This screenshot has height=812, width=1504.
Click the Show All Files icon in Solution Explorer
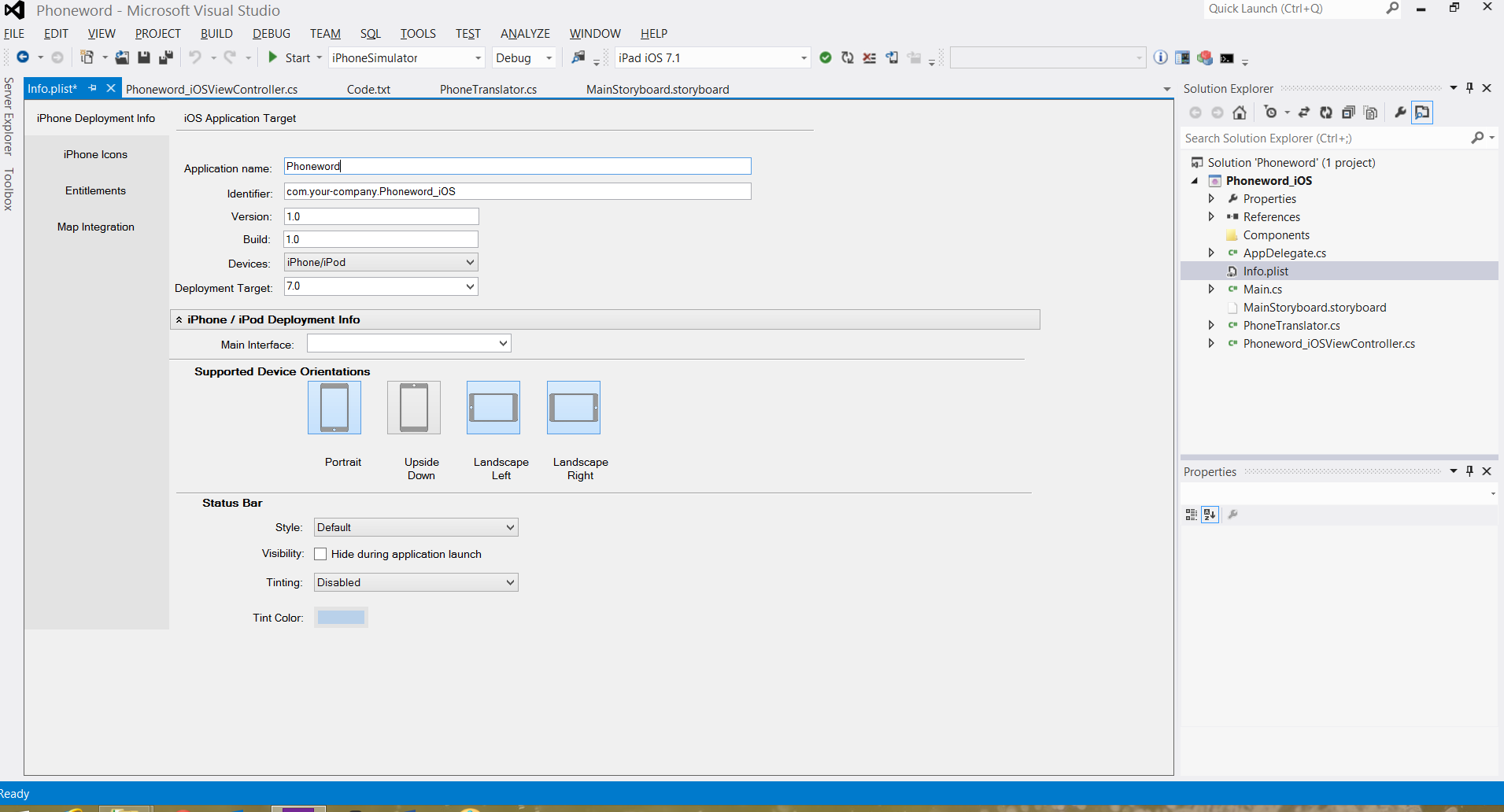(1370, 113)
